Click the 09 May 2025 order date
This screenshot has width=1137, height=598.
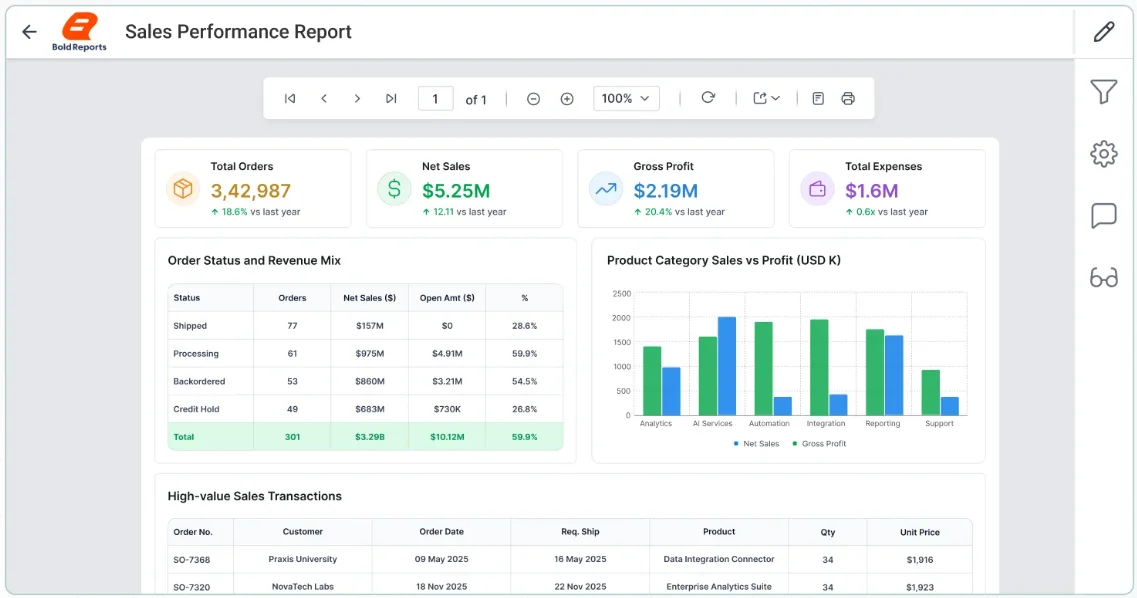click(x=442, y=560)
